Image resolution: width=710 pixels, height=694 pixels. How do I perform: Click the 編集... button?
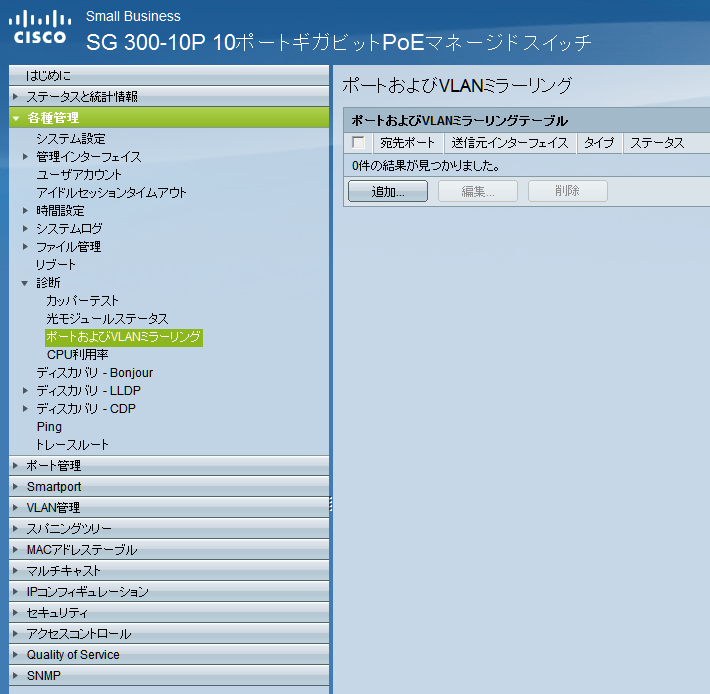pyautogui.click(x=478, y=191)
